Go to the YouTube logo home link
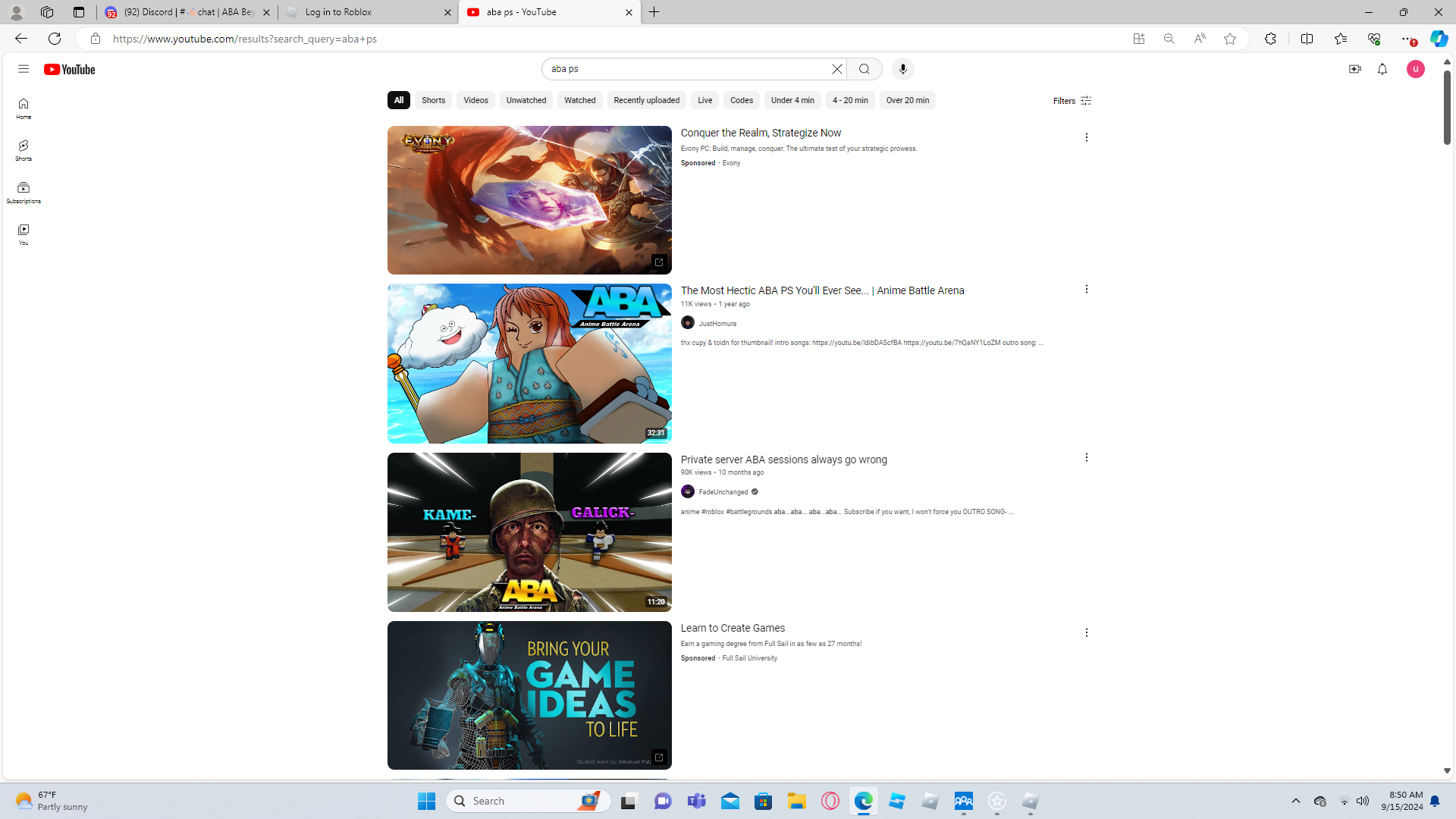The height and width of the screenshot is (819, 1456). (x=69, y=69)
